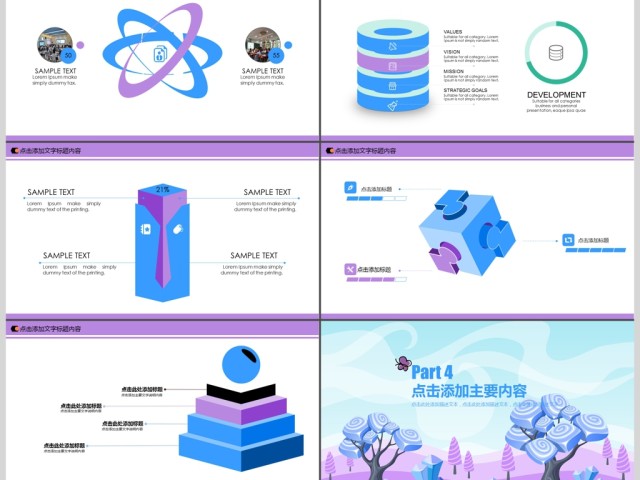Viewport: 640px width, 480px height.
Task: Click the VALUES label in the list
Action: point(453,32)
